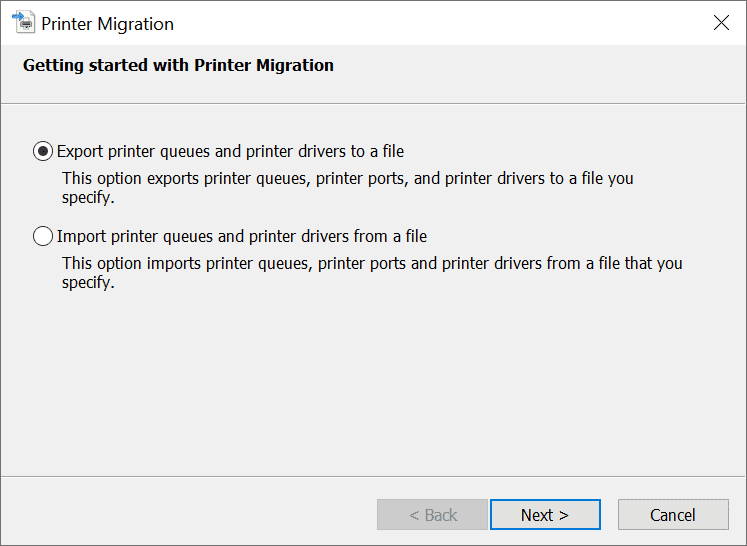Click the word 'specify.' ending the export description
Image resolution: width=747 pixels, height=546 pixels.
(x=89, y=197)
